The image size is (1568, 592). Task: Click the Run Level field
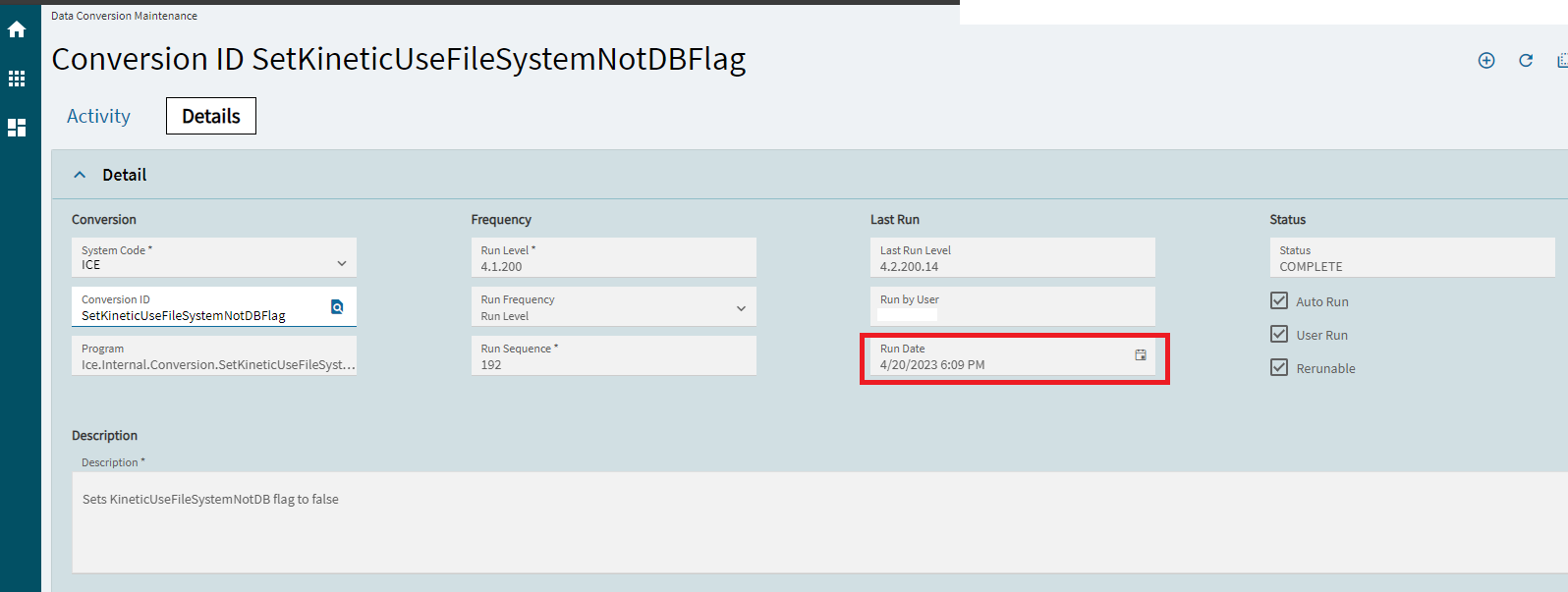pos(613,257)
